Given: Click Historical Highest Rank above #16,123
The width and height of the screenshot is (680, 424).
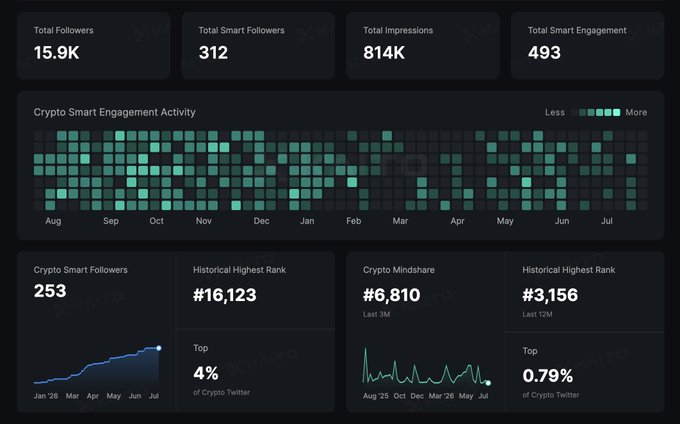Looking at the screenshot, I should (x=239, y=270).
